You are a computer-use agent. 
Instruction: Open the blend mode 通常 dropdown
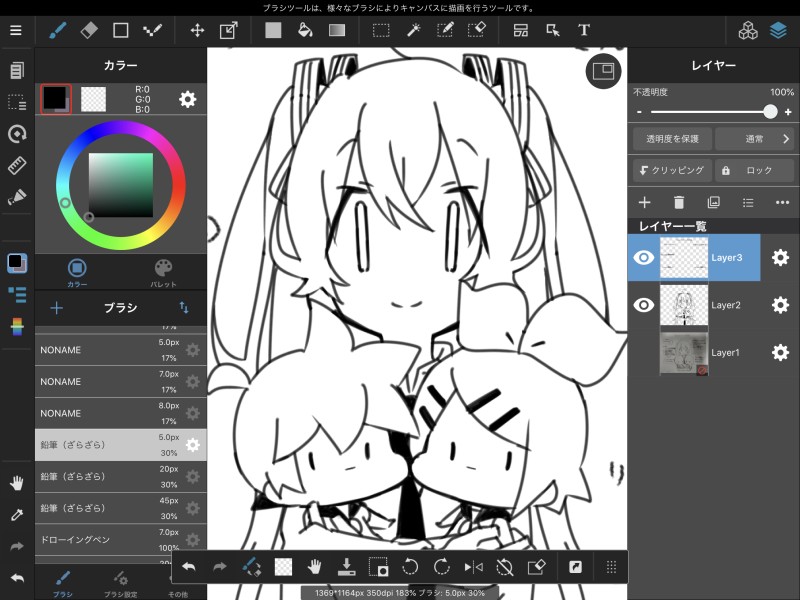click(x=754, y=139)
